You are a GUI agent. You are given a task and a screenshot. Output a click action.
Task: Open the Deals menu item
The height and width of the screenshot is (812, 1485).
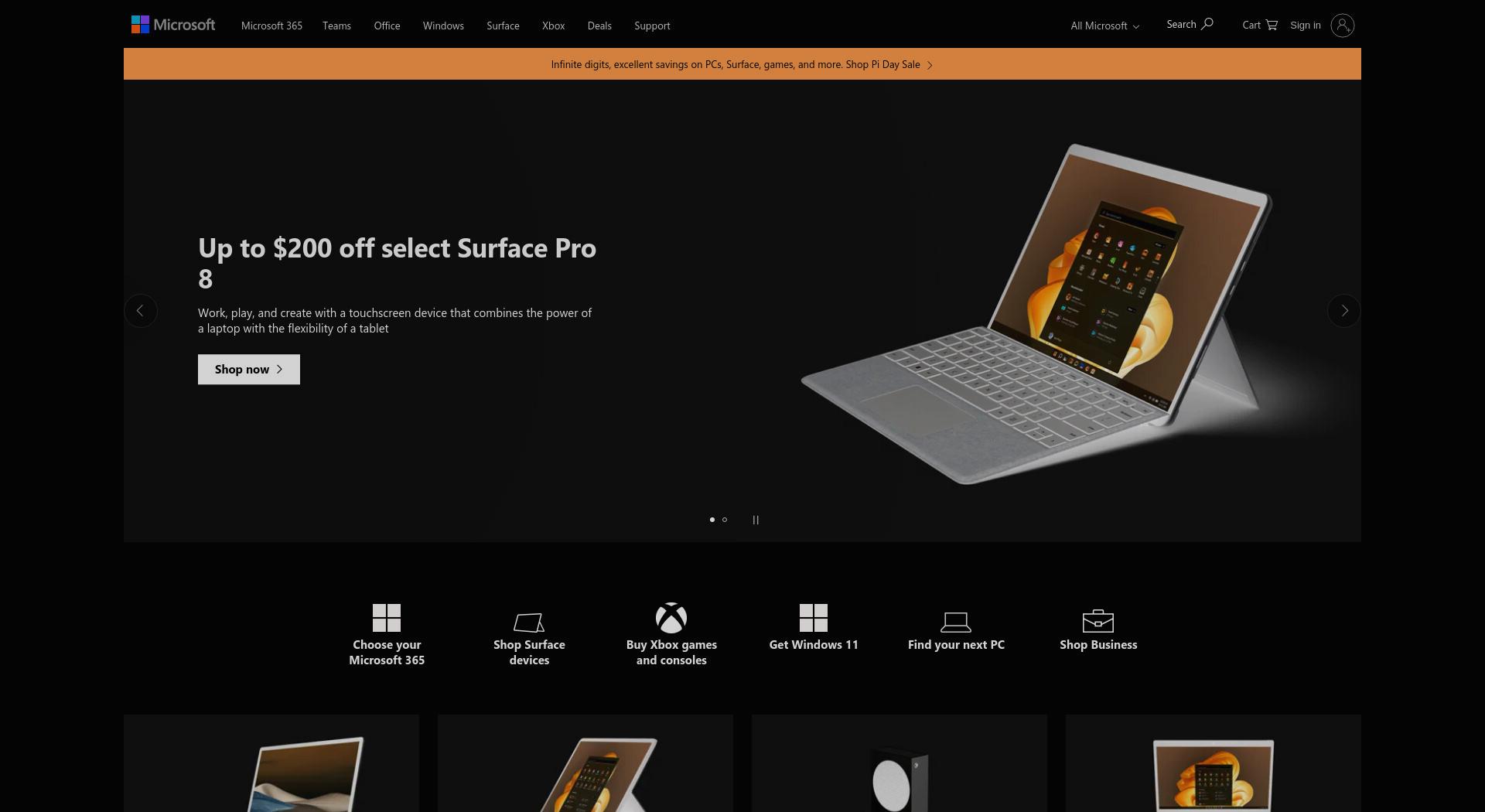pyautogui.click(x=599, y=26)
